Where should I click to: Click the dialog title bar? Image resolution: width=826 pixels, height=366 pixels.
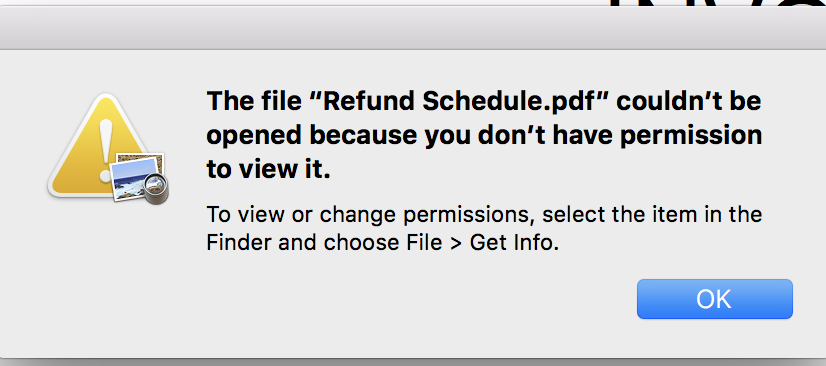pos(413,30)
